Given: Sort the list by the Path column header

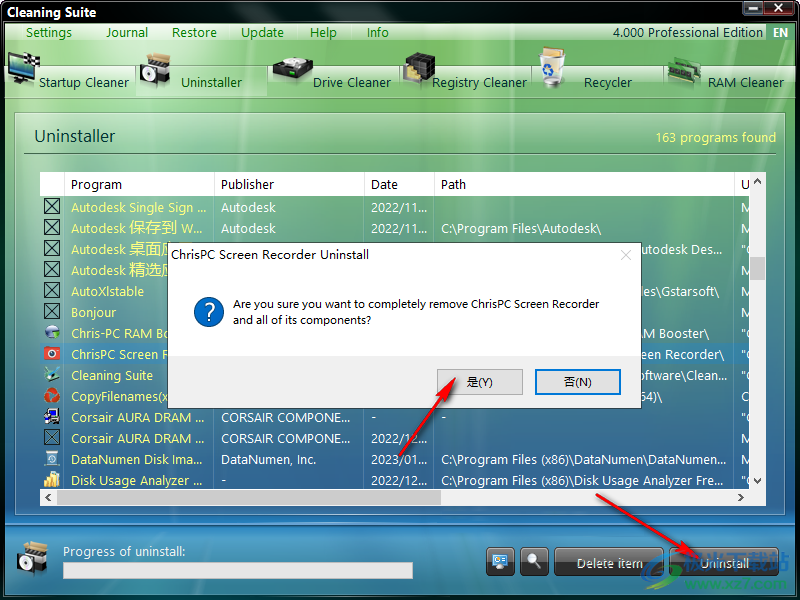Looking at the screenshot, I should click(x=584, y=184).
